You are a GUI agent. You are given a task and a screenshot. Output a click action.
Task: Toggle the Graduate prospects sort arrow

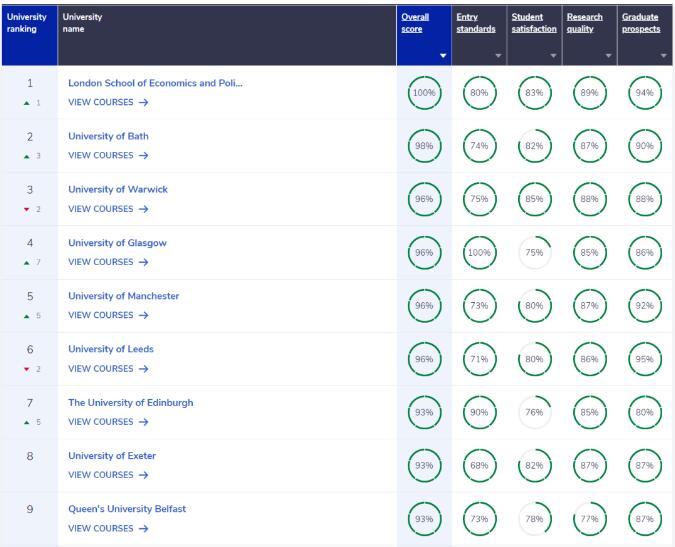click(663, 56)
